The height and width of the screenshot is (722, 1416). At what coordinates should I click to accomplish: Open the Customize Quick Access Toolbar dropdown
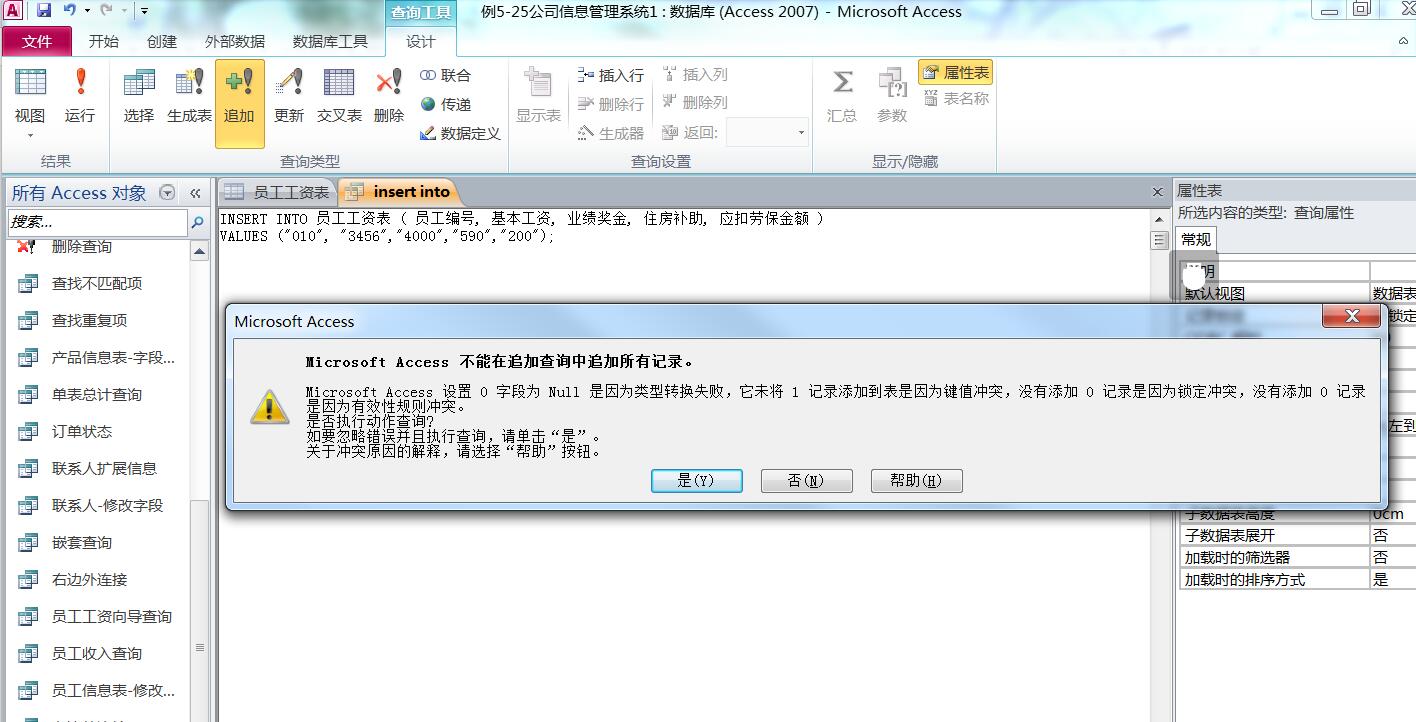click(144, 12)
